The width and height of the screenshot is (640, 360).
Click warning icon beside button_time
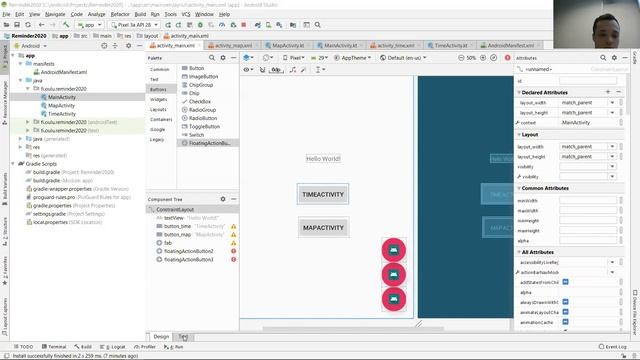233,226
